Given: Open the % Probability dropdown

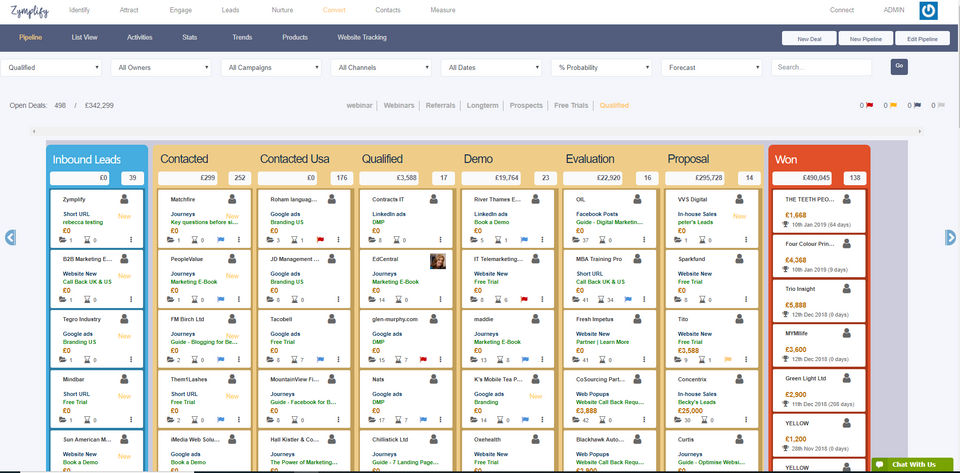Looking at the screenshot, I should pos(601,67).
